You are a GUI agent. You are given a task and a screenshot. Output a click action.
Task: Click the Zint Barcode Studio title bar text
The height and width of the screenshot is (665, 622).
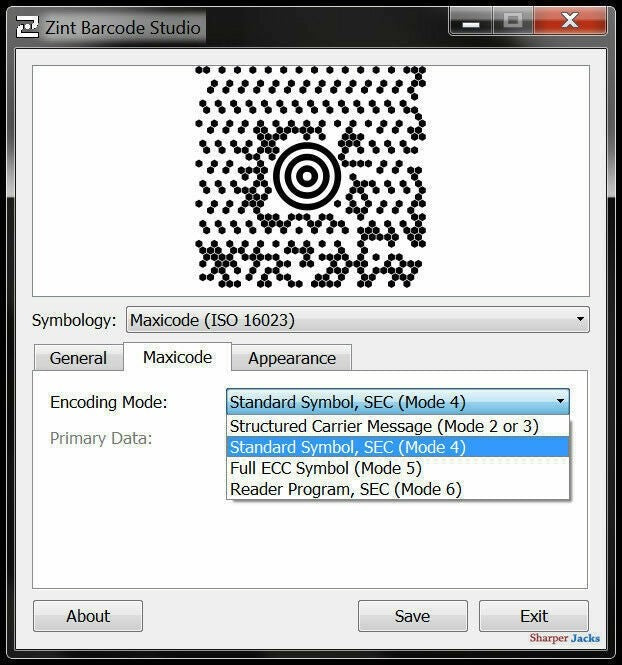(122, 27)
